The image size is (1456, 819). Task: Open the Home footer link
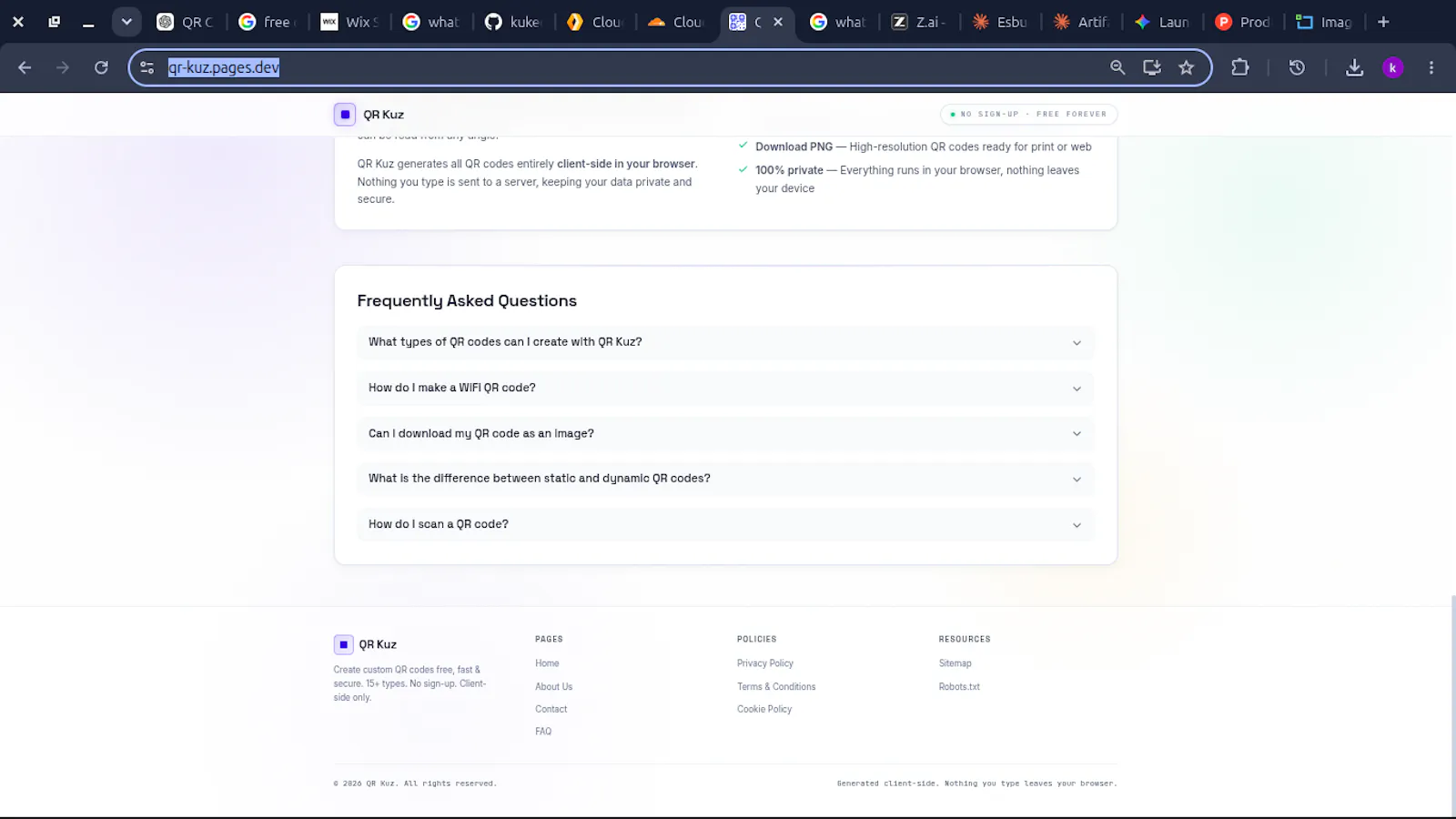point(547,663)
